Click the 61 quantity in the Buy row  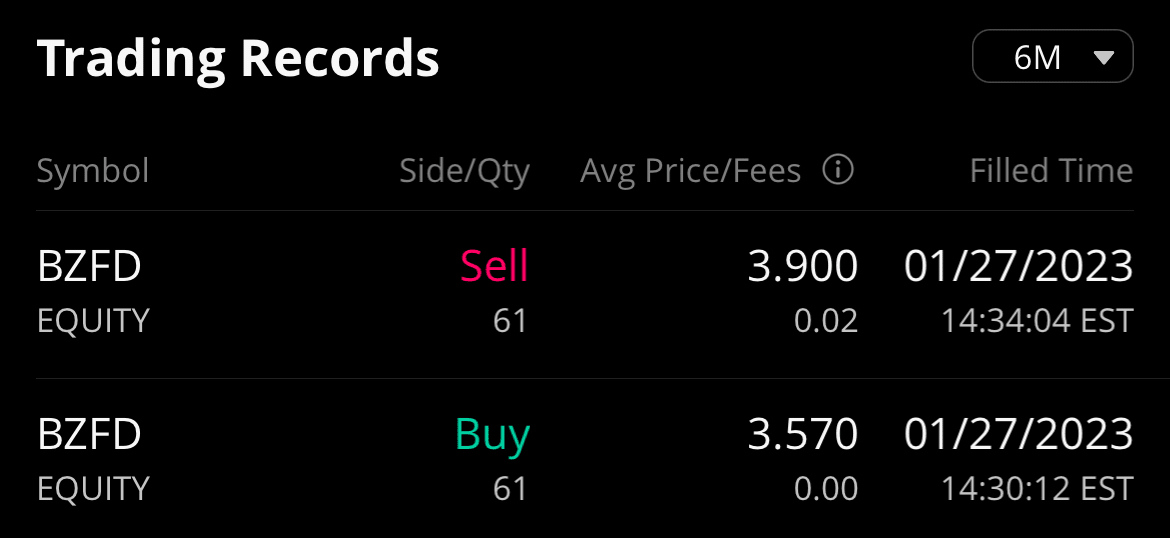(x=510, y=489)
